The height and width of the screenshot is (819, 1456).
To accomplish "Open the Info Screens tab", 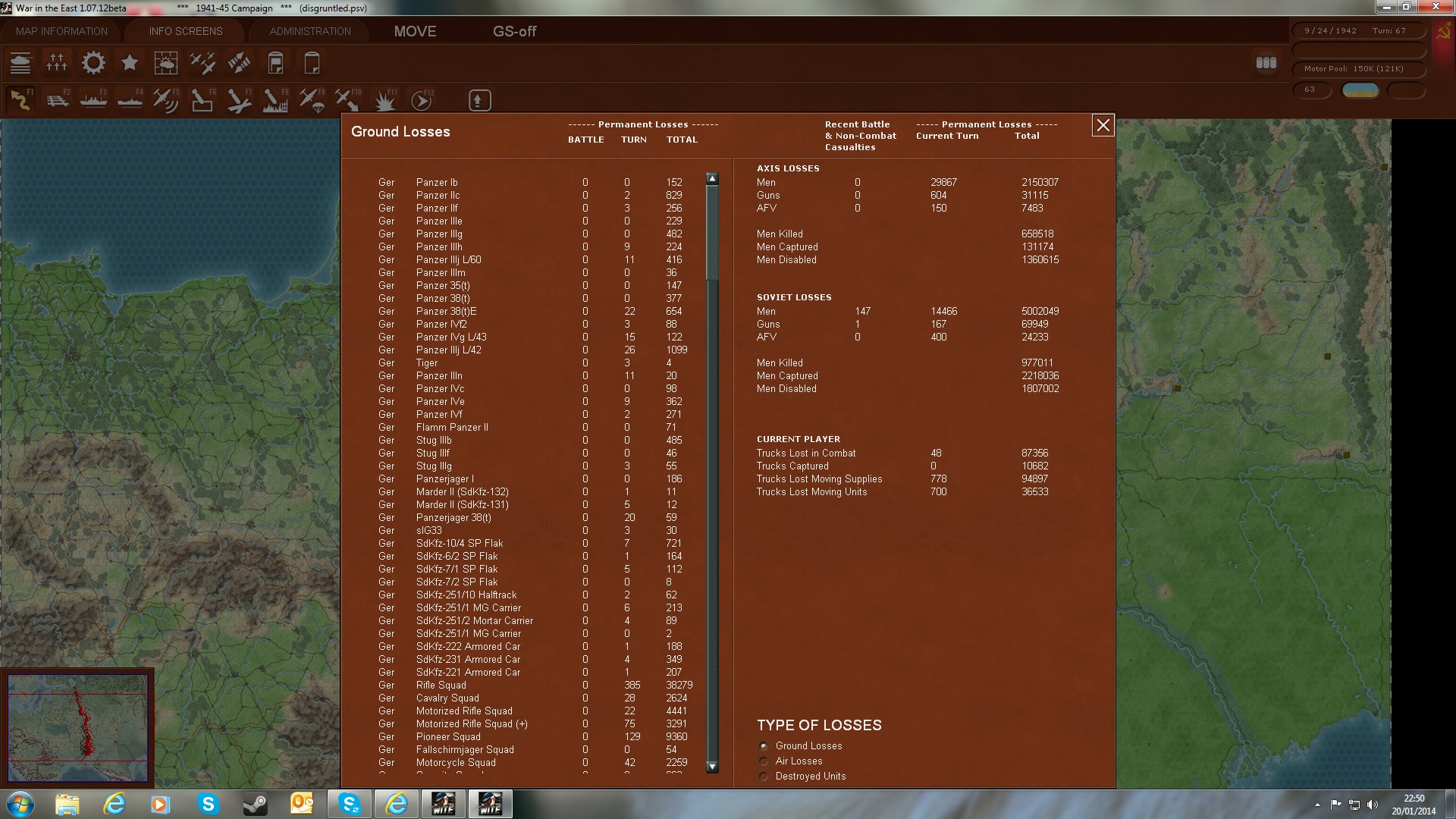I will 186,31.
